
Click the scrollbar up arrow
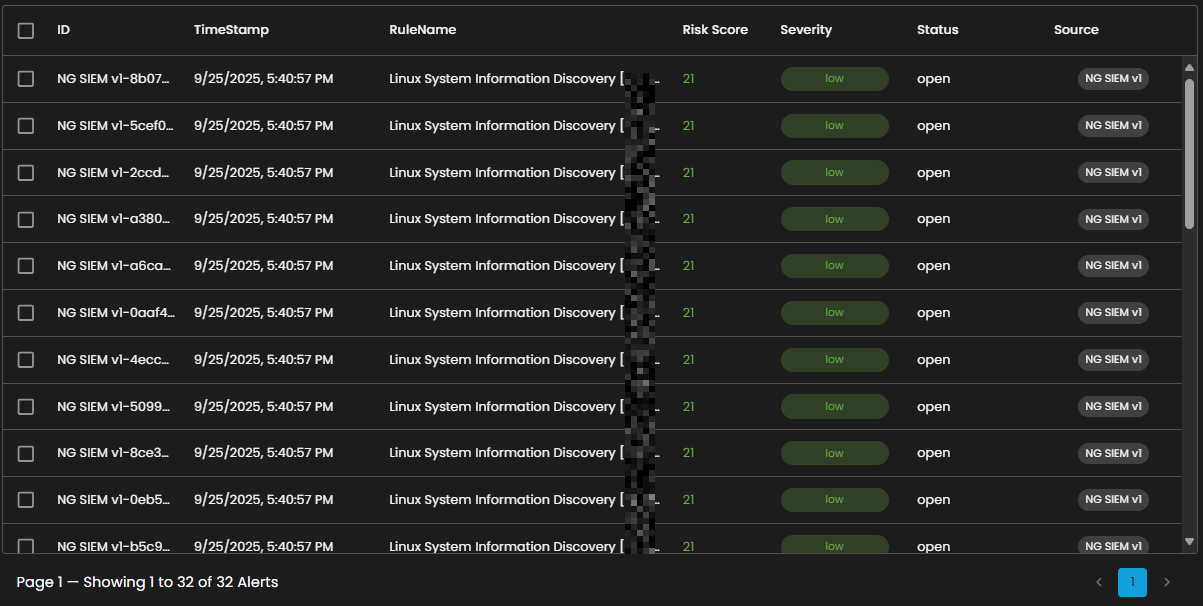tap(1189, 68)
